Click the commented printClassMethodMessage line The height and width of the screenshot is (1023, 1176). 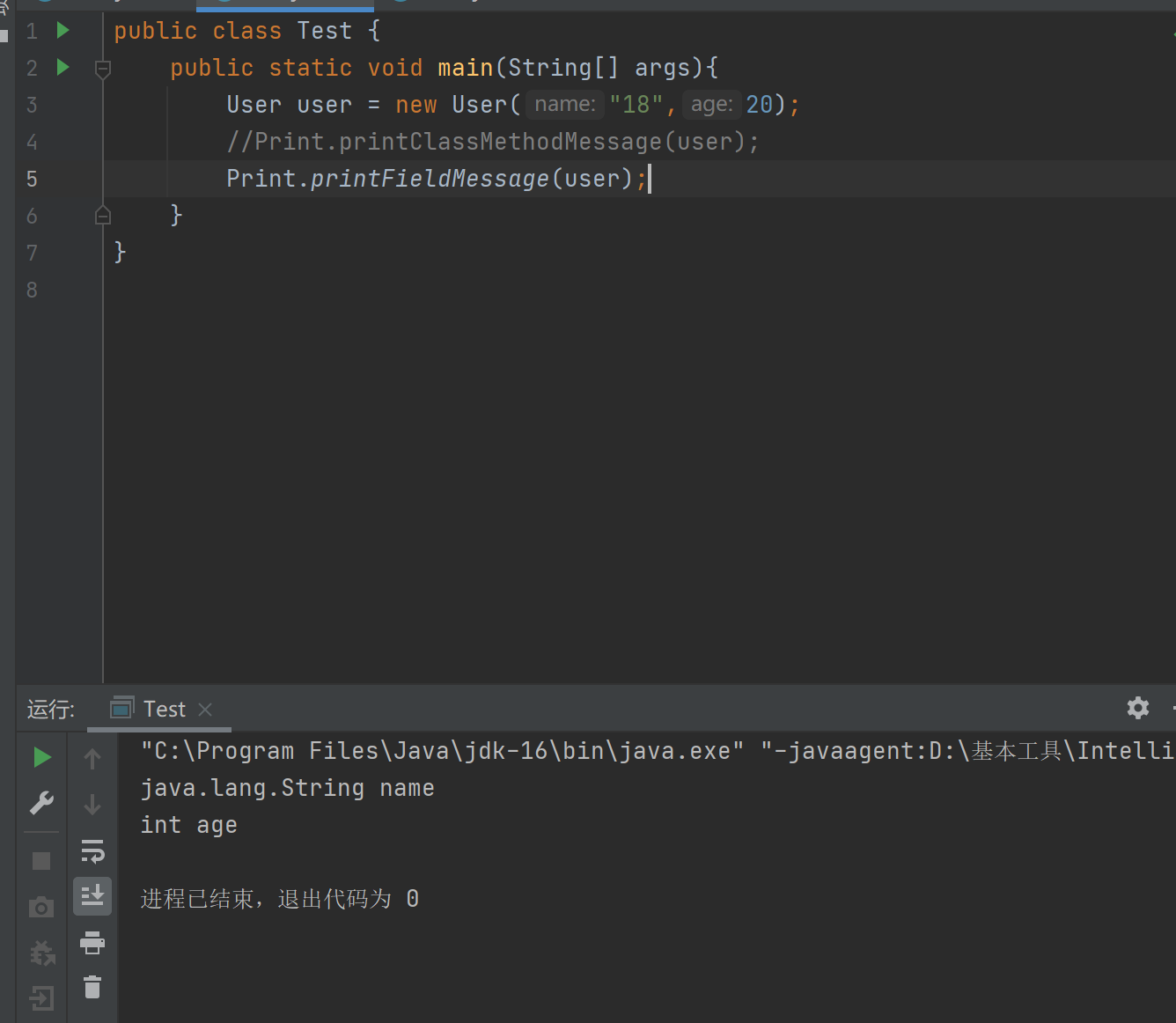493,142
